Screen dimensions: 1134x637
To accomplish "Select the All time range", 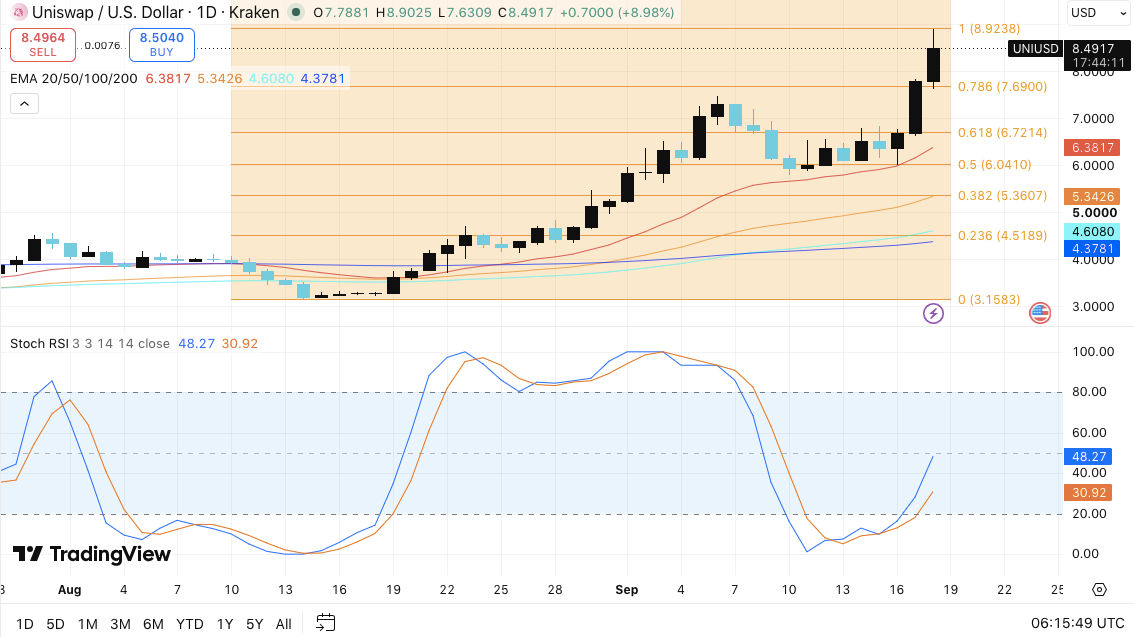I will point(284,623).
